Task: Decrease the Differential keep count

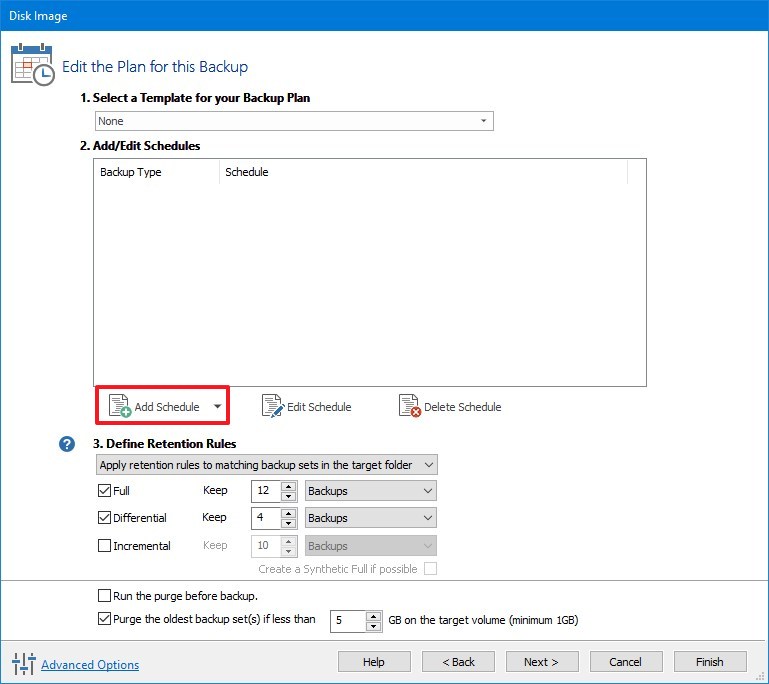Action: tap(289, 523)
